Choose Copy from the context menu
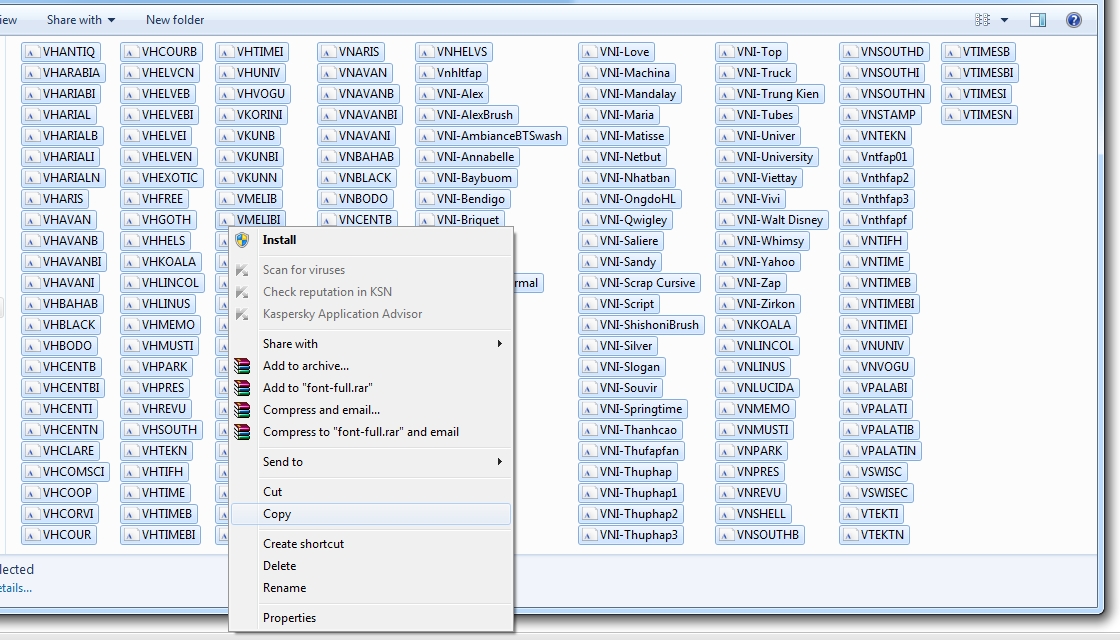 [x=277, y=514]
